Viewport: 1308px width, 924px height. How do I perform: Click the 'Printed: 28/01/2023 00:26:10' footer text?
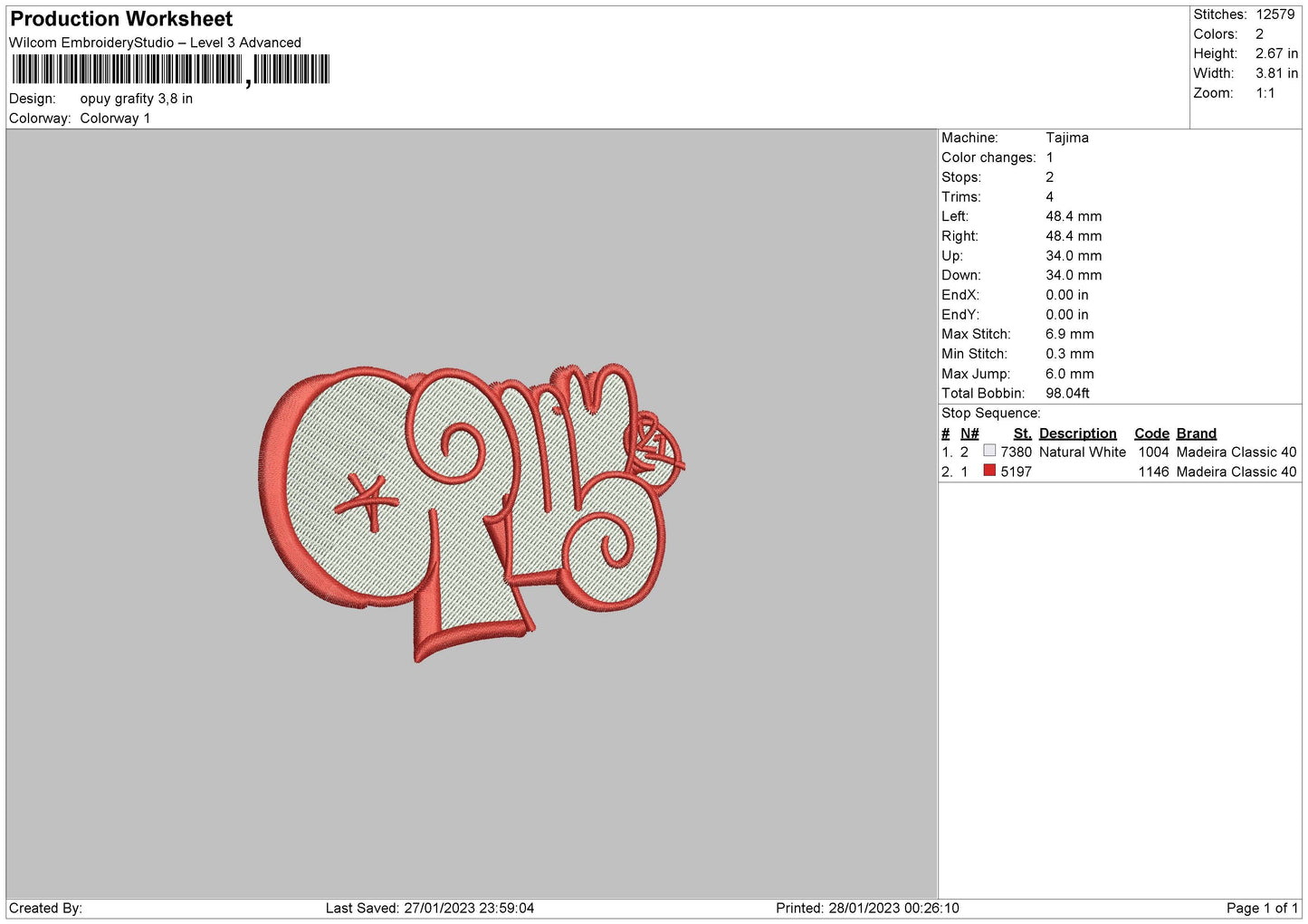tap(866, 909)
